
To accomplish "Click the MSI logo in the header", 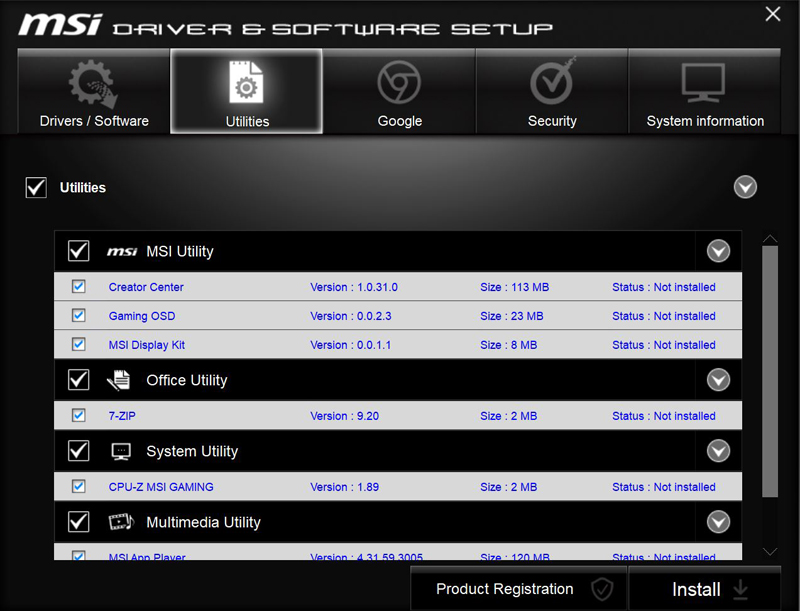I will [60, 25].
